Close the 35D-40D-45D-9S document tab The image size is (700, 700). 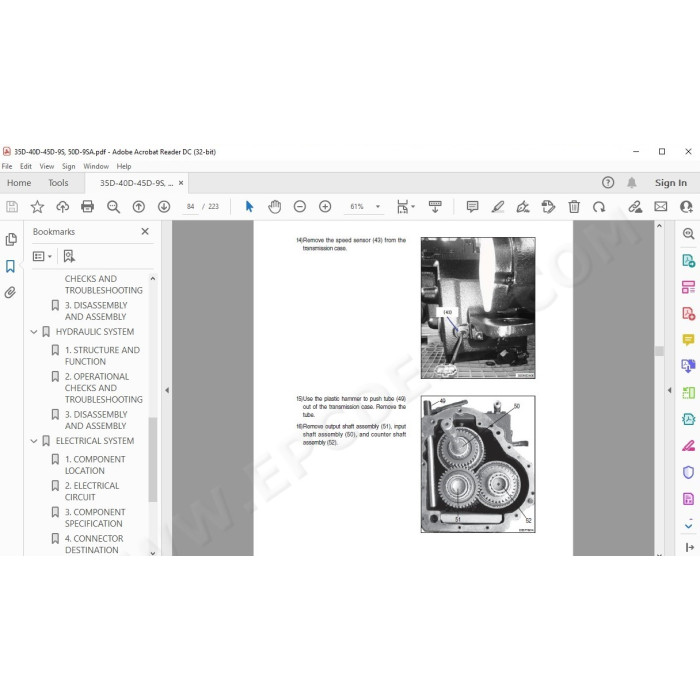[x=181, y=183]
